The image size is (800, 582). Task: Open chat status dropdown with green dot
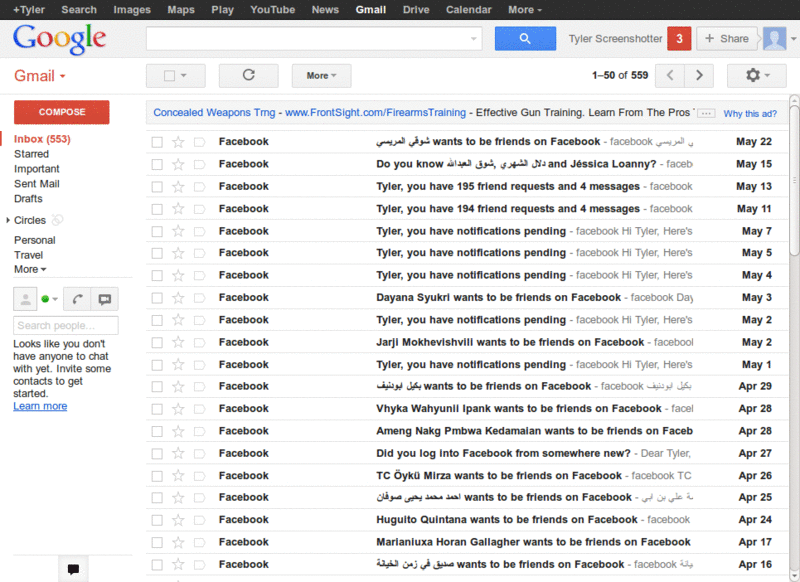pos(49,299)
